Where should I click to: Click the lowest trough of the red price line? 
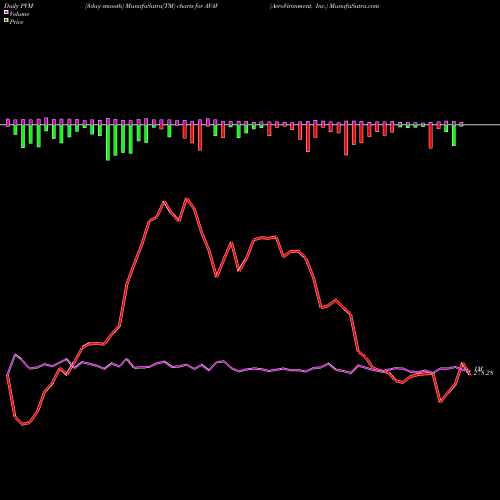pos(23,425)
